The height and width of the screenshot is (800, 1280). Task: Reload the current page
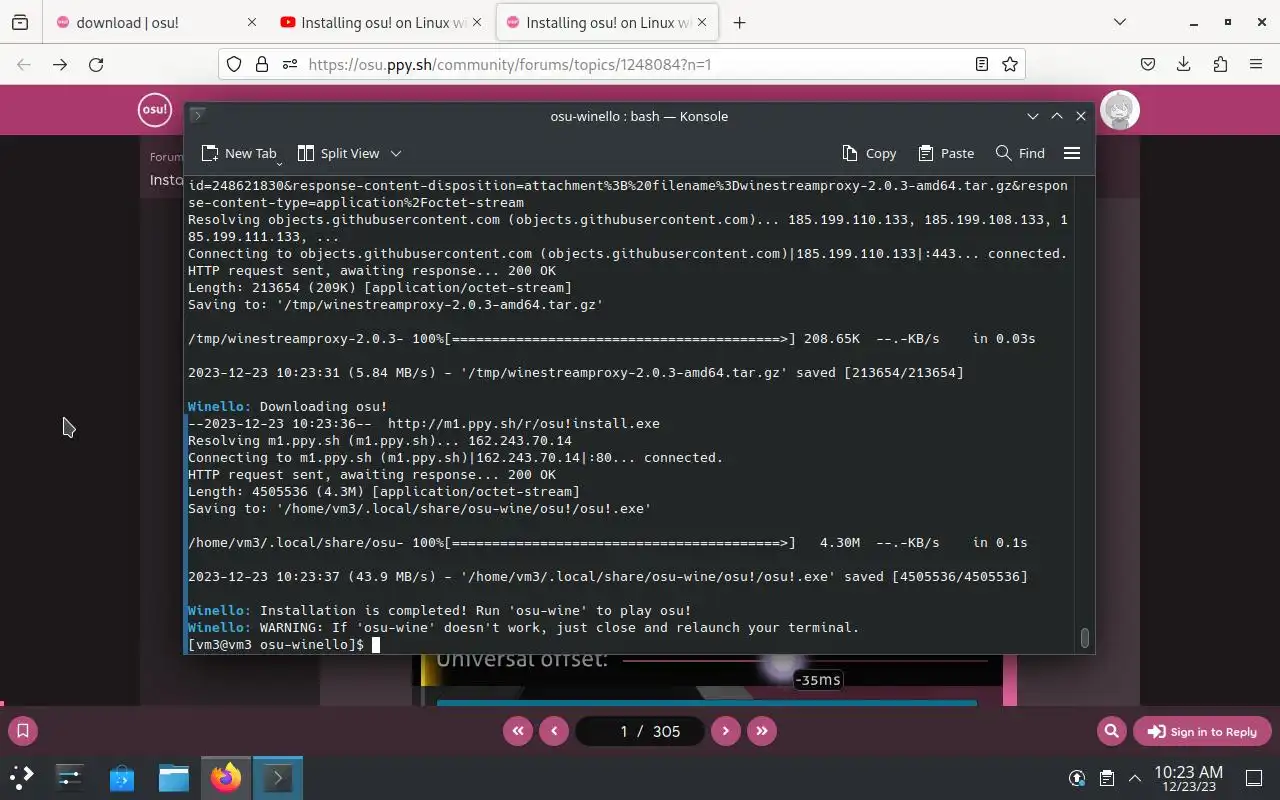pos(96,64)
